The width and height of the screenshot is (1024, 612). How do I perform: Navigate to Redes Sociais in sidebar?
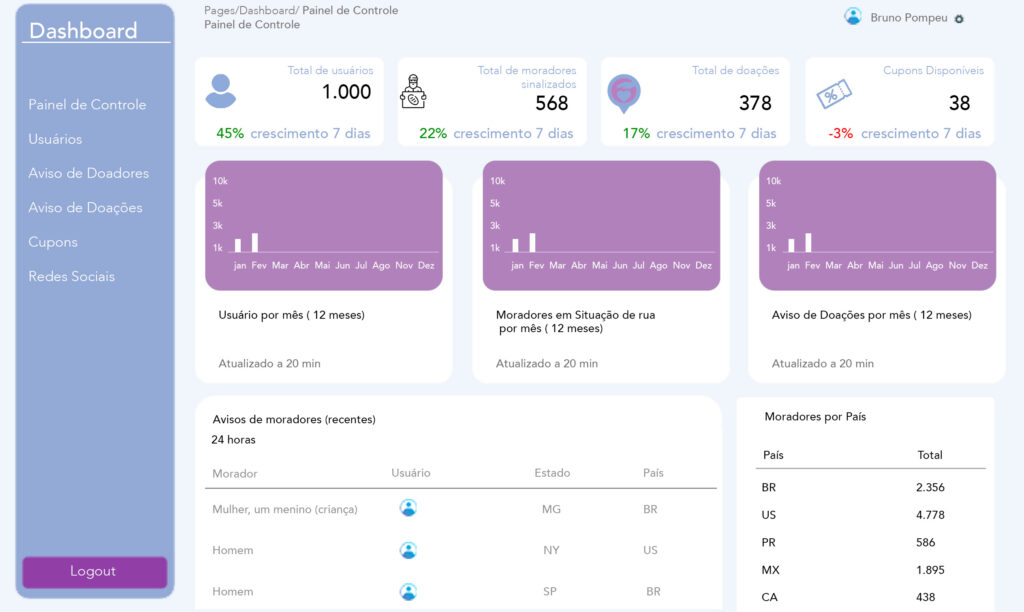coord(71,276)
